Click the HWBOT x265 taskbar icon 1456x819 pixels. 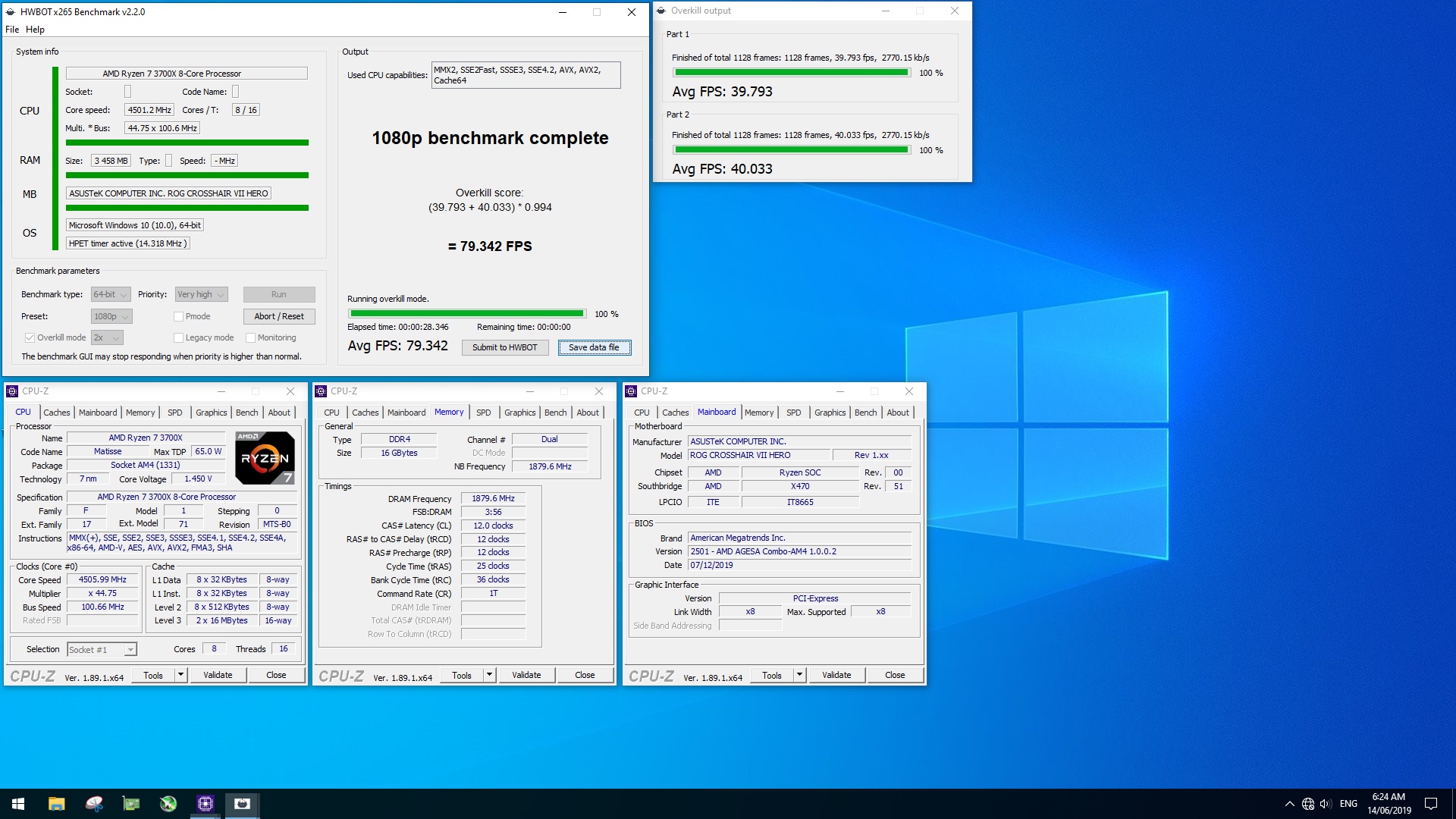pos(242,804)
